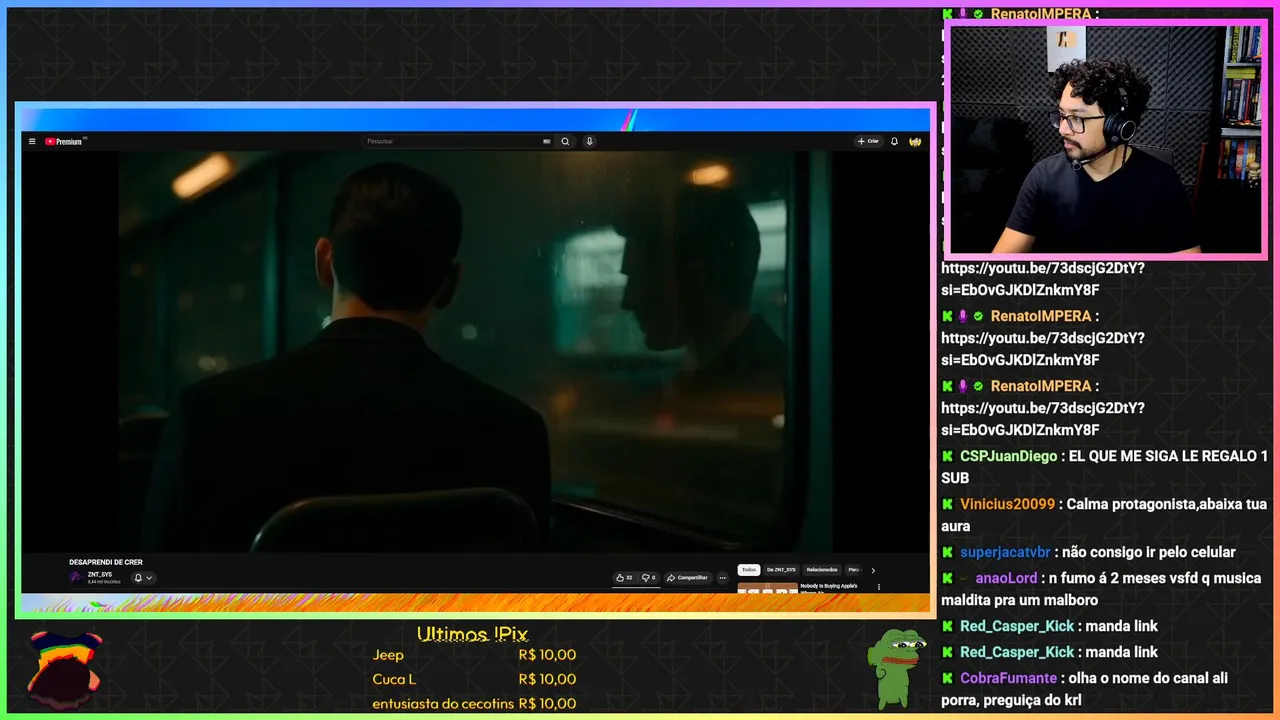Select the De ZNT_SYS filter chip
The width and height of the screenshot is (1280, 720).
781,570
